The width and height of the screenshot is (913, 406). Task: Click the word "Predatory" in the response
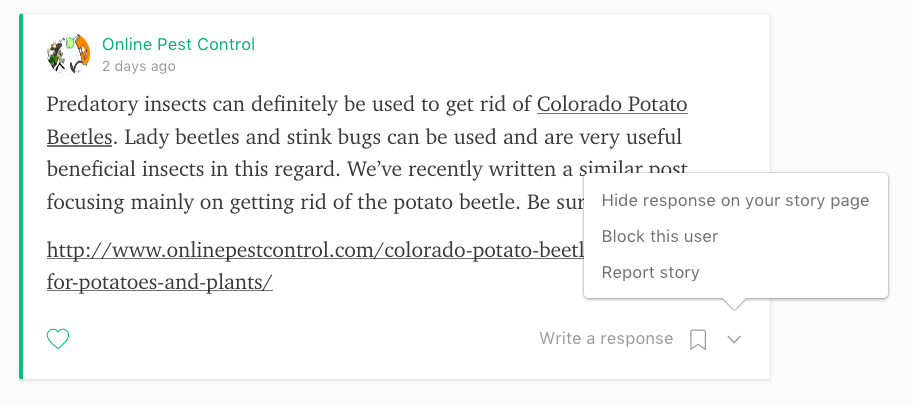point(92,104)
